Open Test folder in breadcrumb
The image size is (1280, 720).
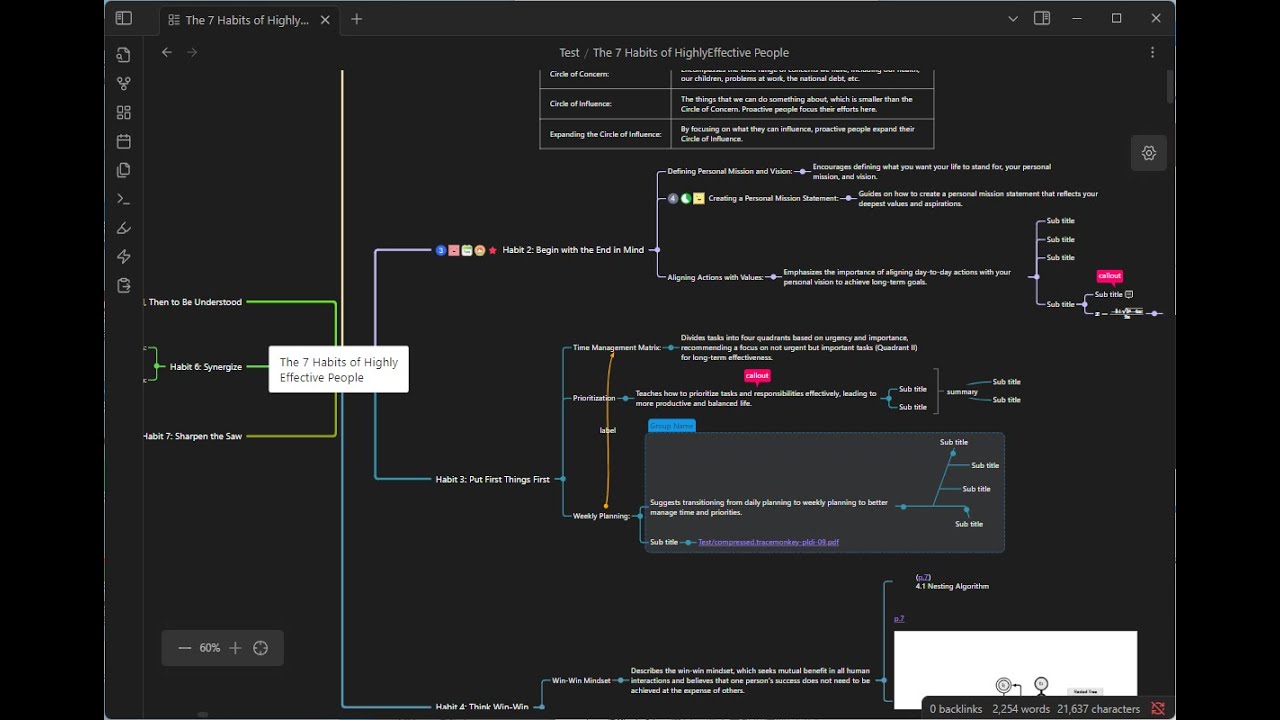569,52
